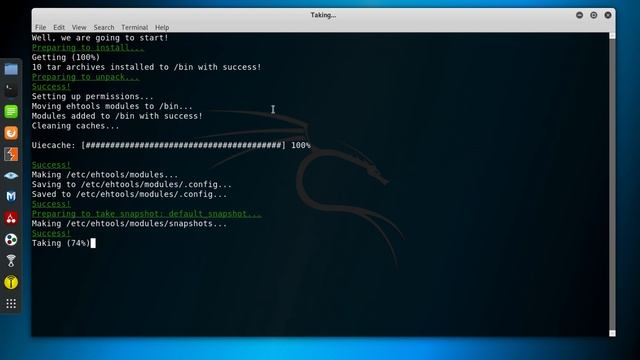This screenshot has width=640, height=360.
Task: Click the terminal vertical scrollbar track
Action: 612,184
